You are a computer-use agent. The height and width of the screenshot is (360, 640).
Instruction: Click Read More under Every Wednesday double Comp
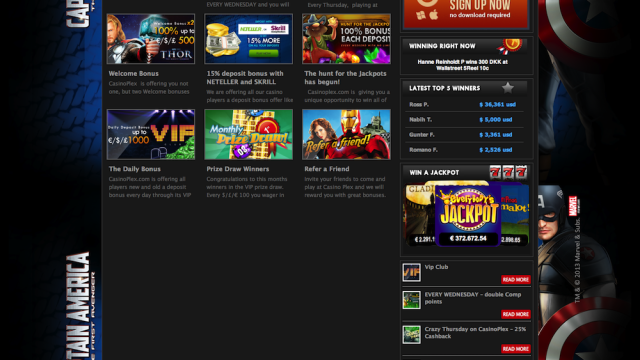(x=516, y=314)
